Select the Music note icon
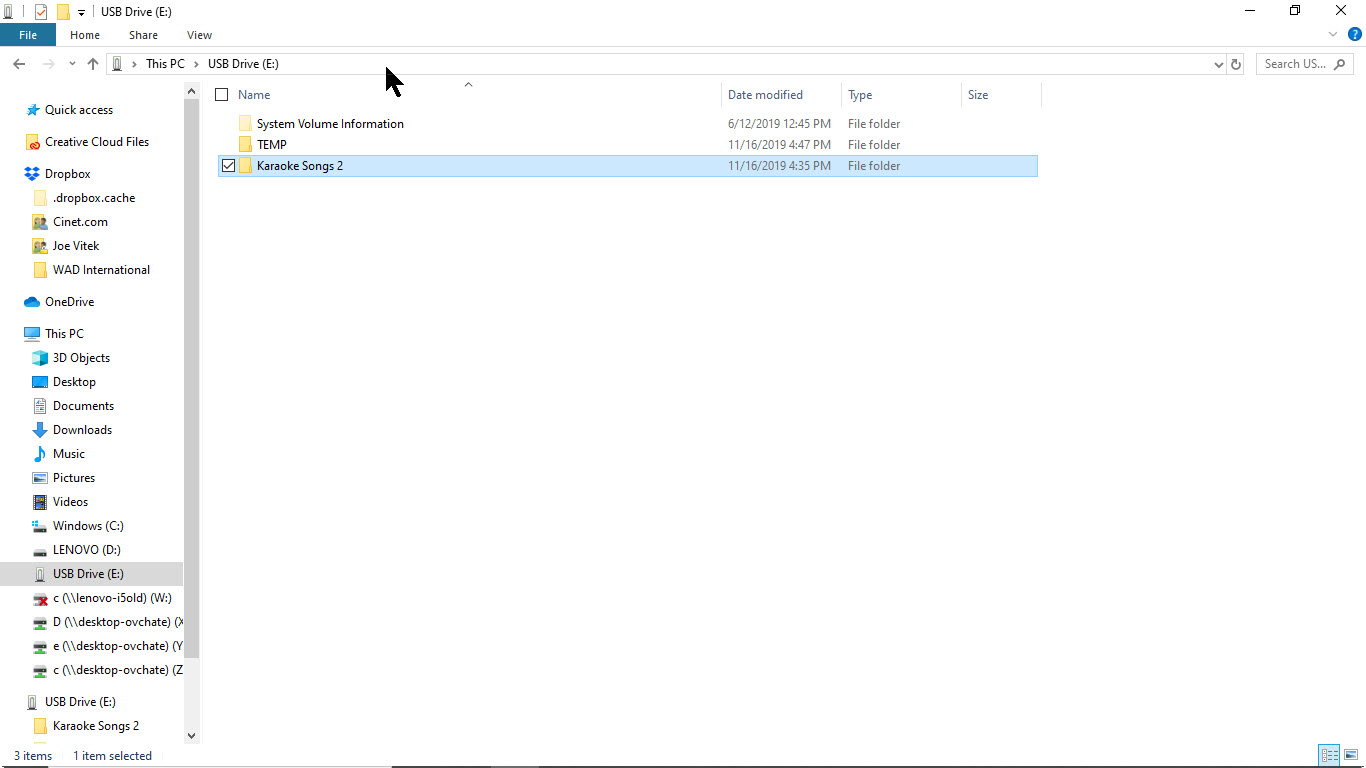 tap(40, 454)
